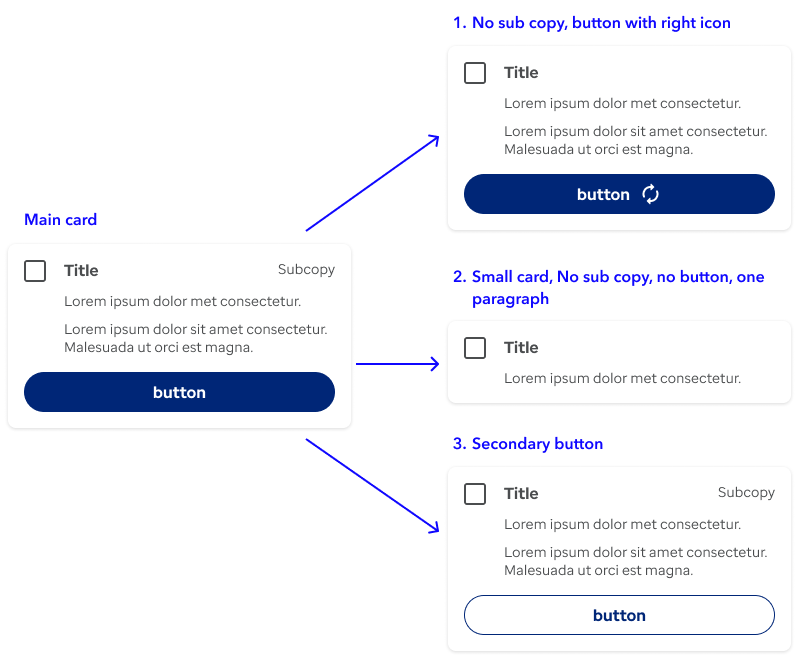Click the refresh icon in the dark button
Screen dimensions: 805x663
tap(650, 194)
